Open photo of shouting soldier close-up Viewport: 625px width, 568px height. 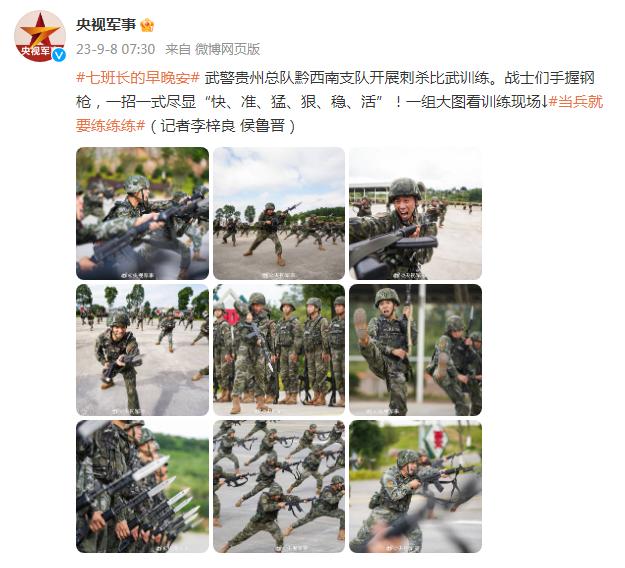click(x=415, y=213)
